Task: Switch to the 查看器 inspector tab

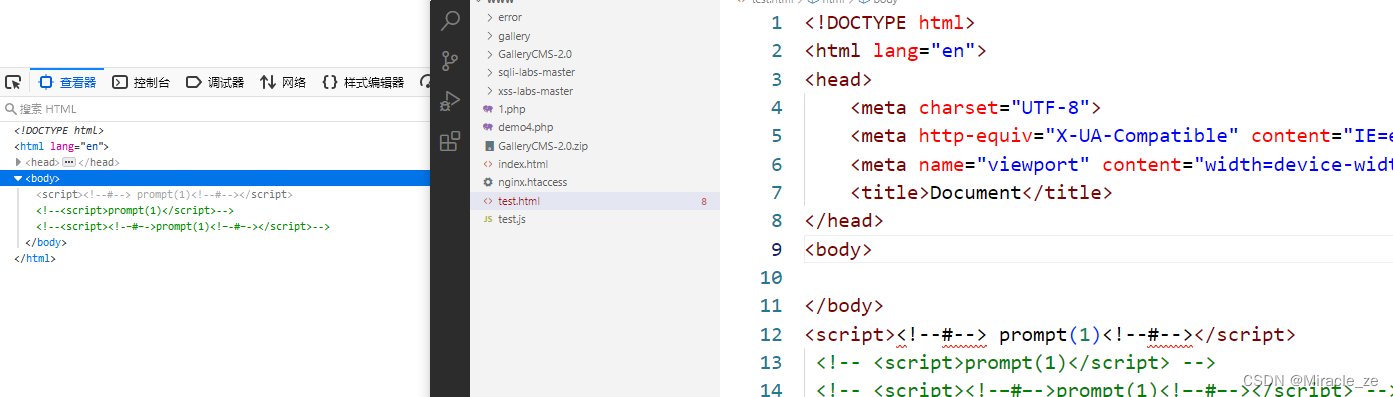Action: click(x=68, y=83)
